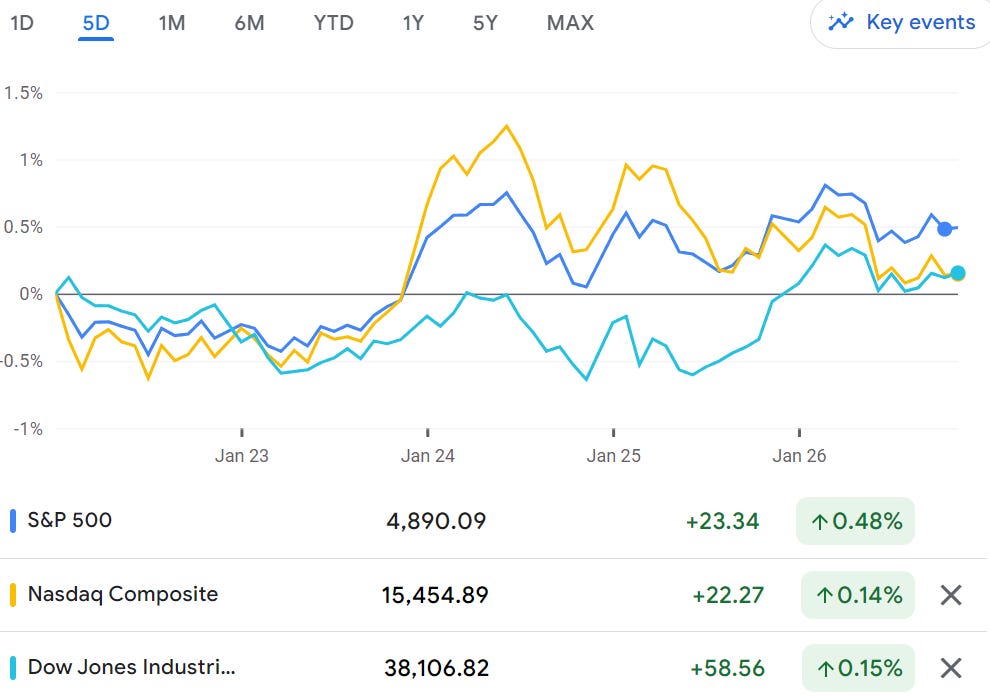Click the Jan 26 date label on axis

(799, 456)
